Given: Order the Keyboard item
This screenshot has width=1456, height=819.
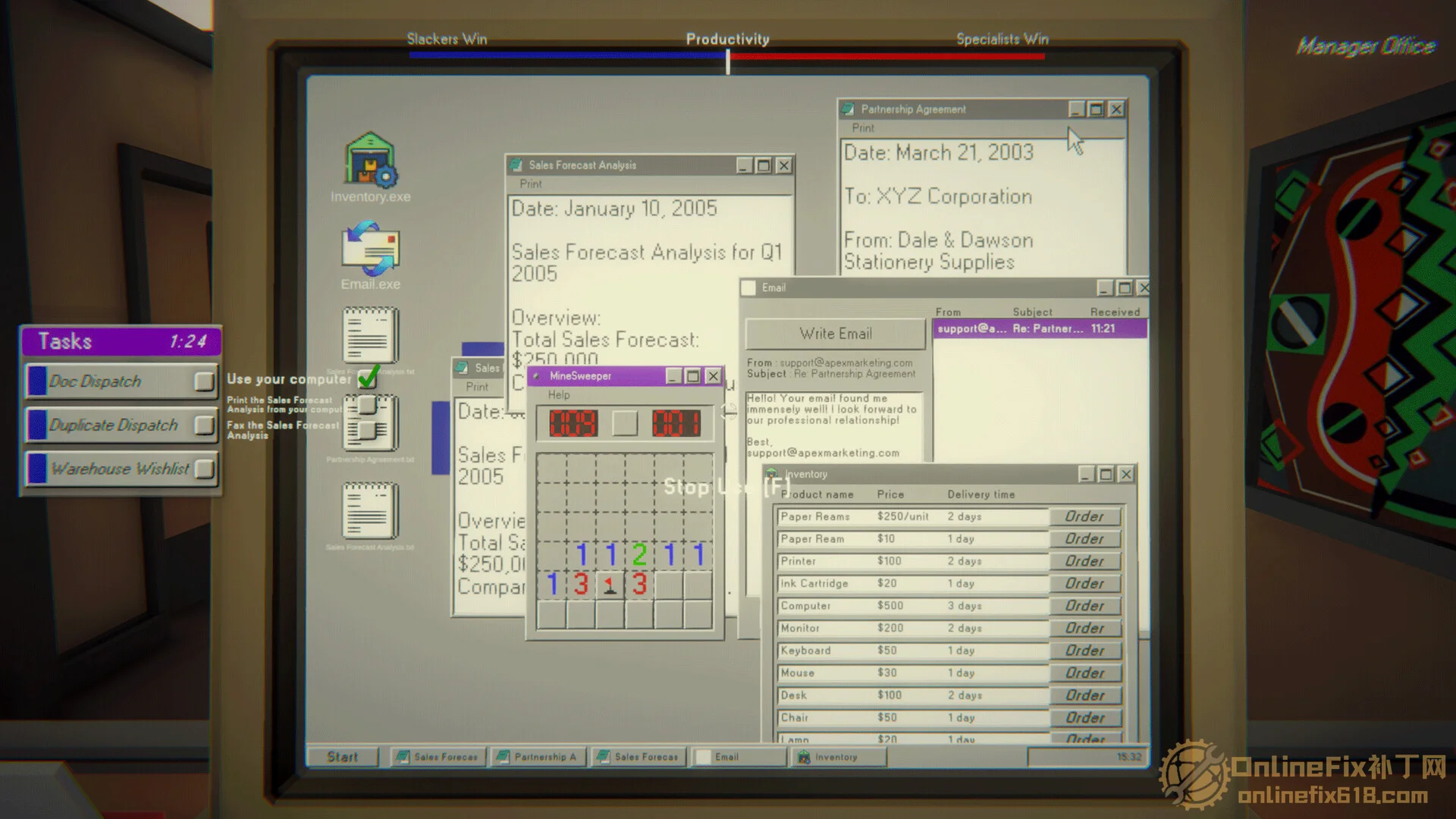Looking at the screenshot, I should (x=1085, y=651).
